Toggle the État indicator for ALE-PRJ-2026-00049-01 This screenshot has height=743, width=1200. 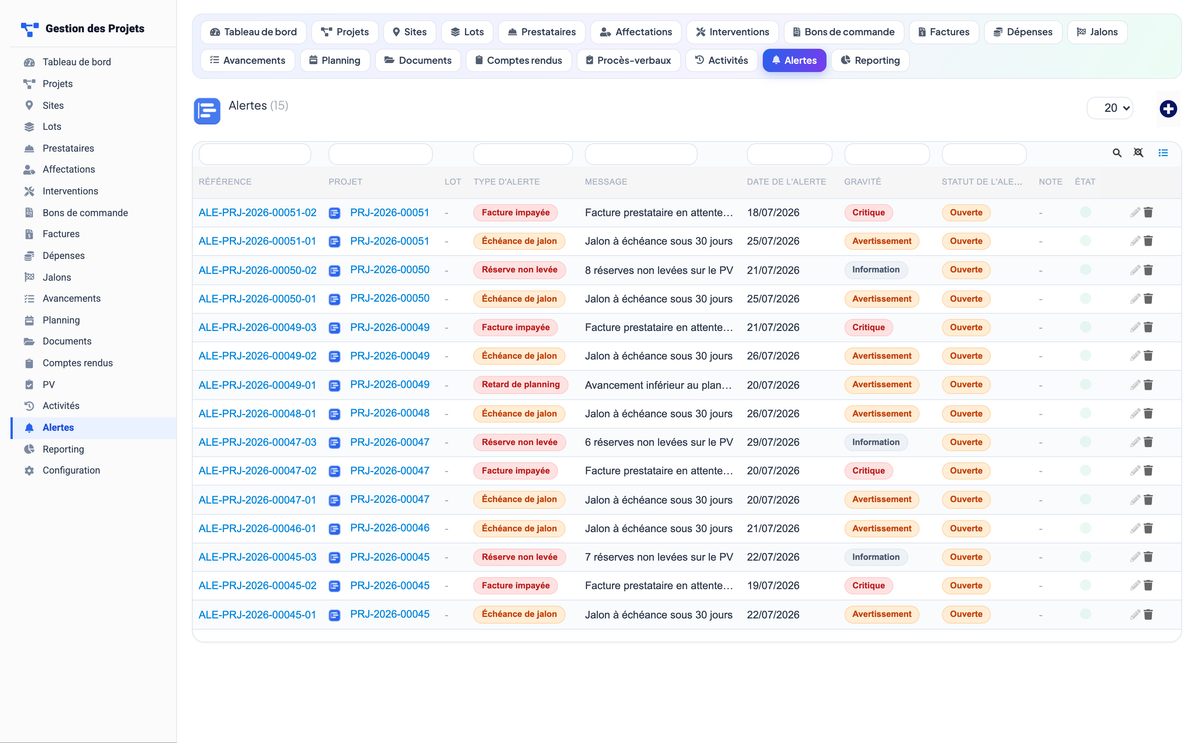(x=1085, y=385)
